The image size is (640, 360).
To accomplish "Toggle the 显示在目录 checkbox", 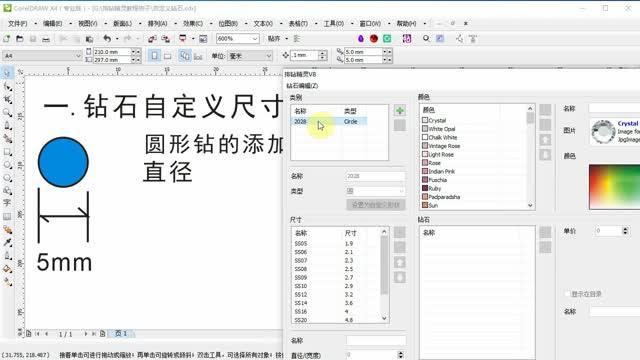I will click(567, 293).
